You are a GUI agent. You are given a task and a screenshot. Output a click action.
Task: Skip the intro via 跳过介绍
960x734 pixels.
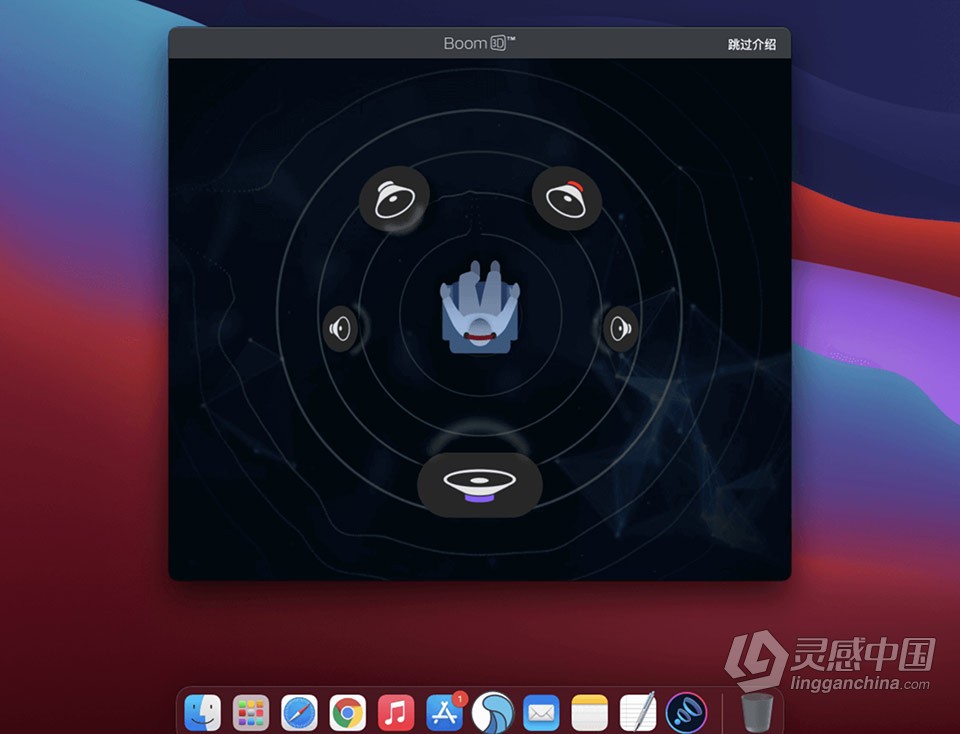point(752,44)
